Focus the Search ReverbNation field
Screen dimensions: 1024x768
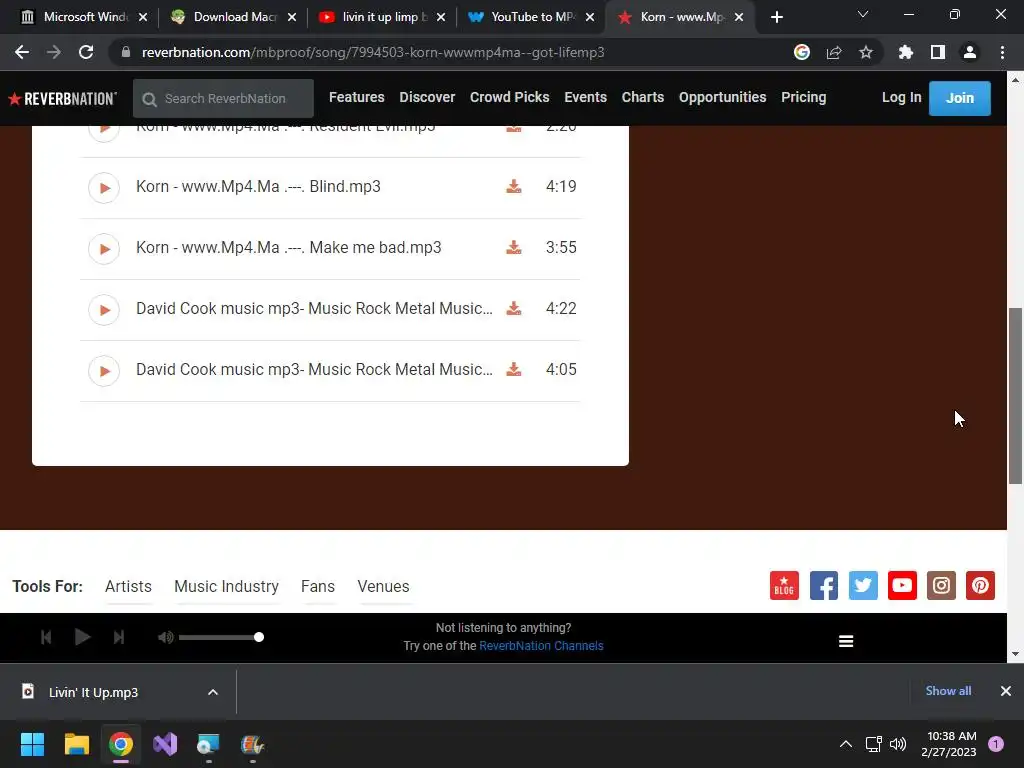click(x=223, y=99)
